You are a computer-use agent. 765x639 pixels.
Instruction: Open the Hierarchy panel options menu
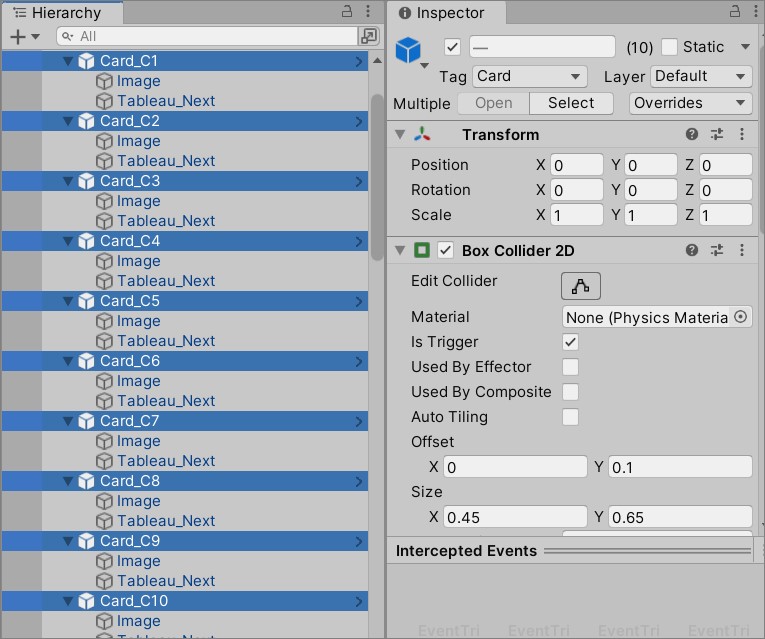(368, 11)
